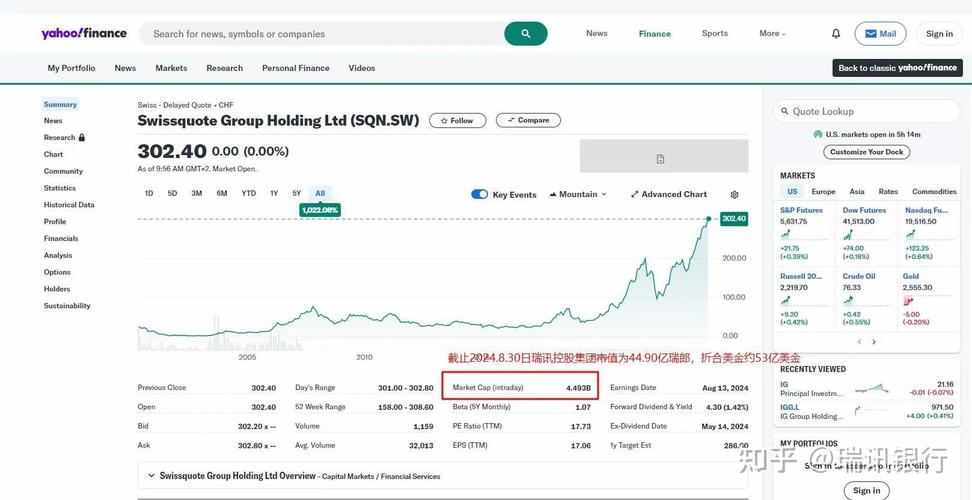Open Personal Finance in the navigation bar

pos(296,68)
